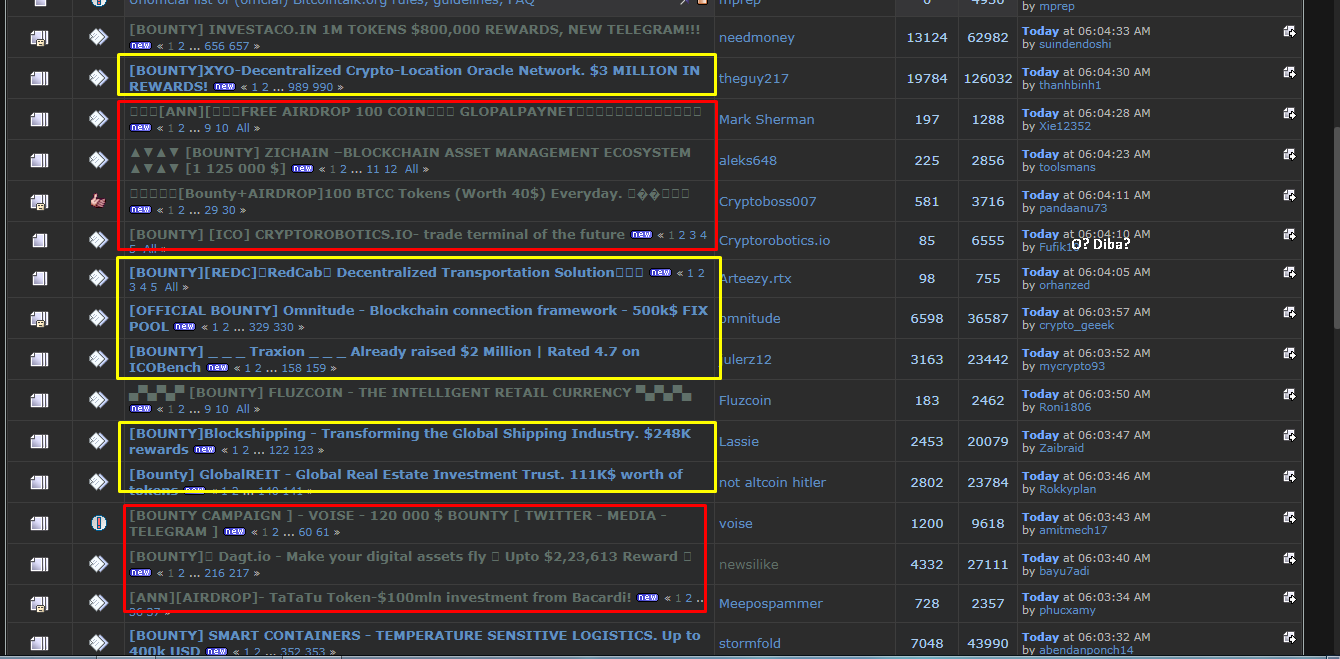1340x659 pixels.
Task: Open the ZICHAIN Blockchain Asset Management thread
Action: point(410,160)
